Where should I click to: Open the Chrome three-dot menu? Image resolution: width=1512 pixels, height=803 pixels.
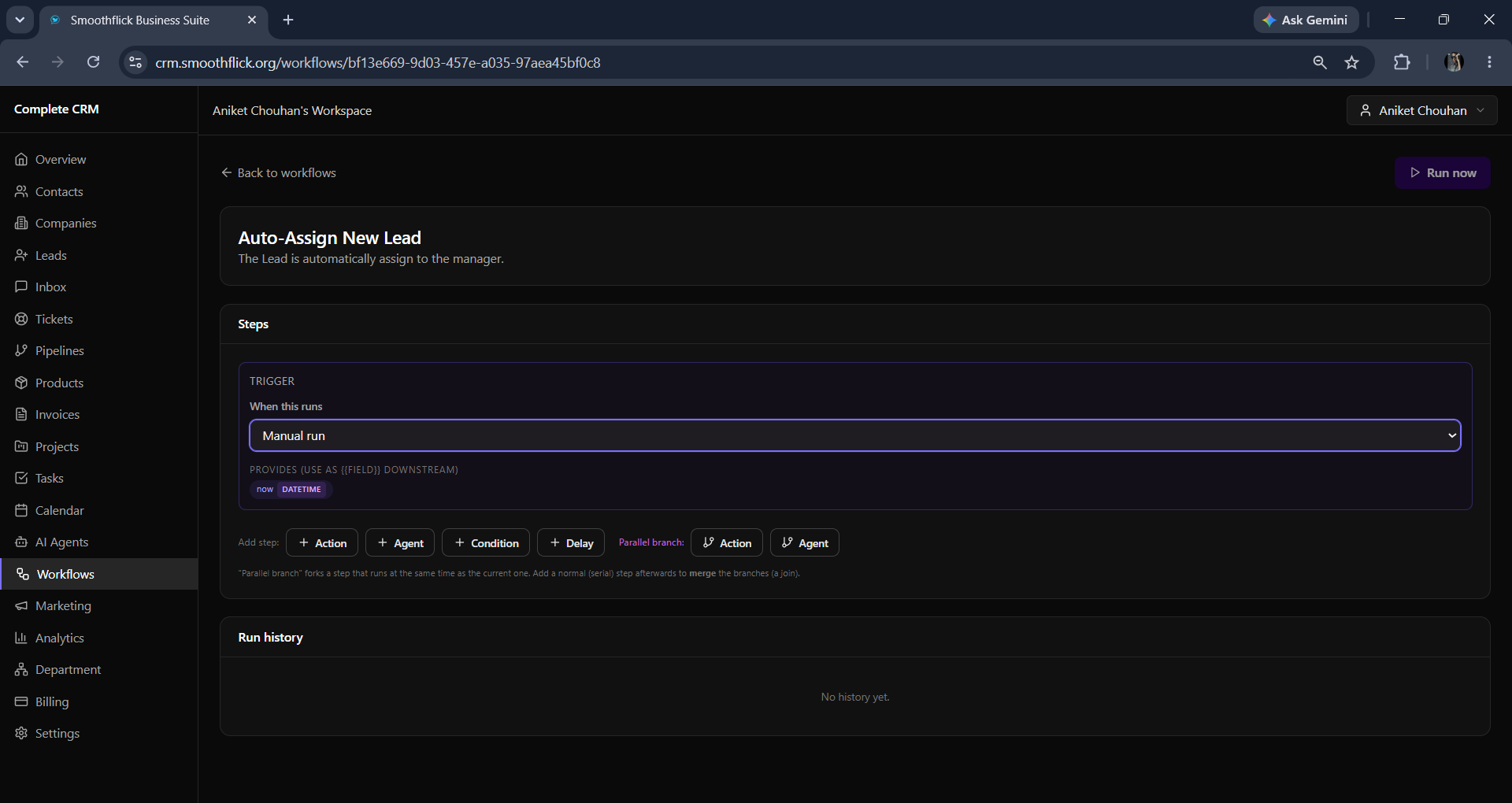[x=1489, y=62]
